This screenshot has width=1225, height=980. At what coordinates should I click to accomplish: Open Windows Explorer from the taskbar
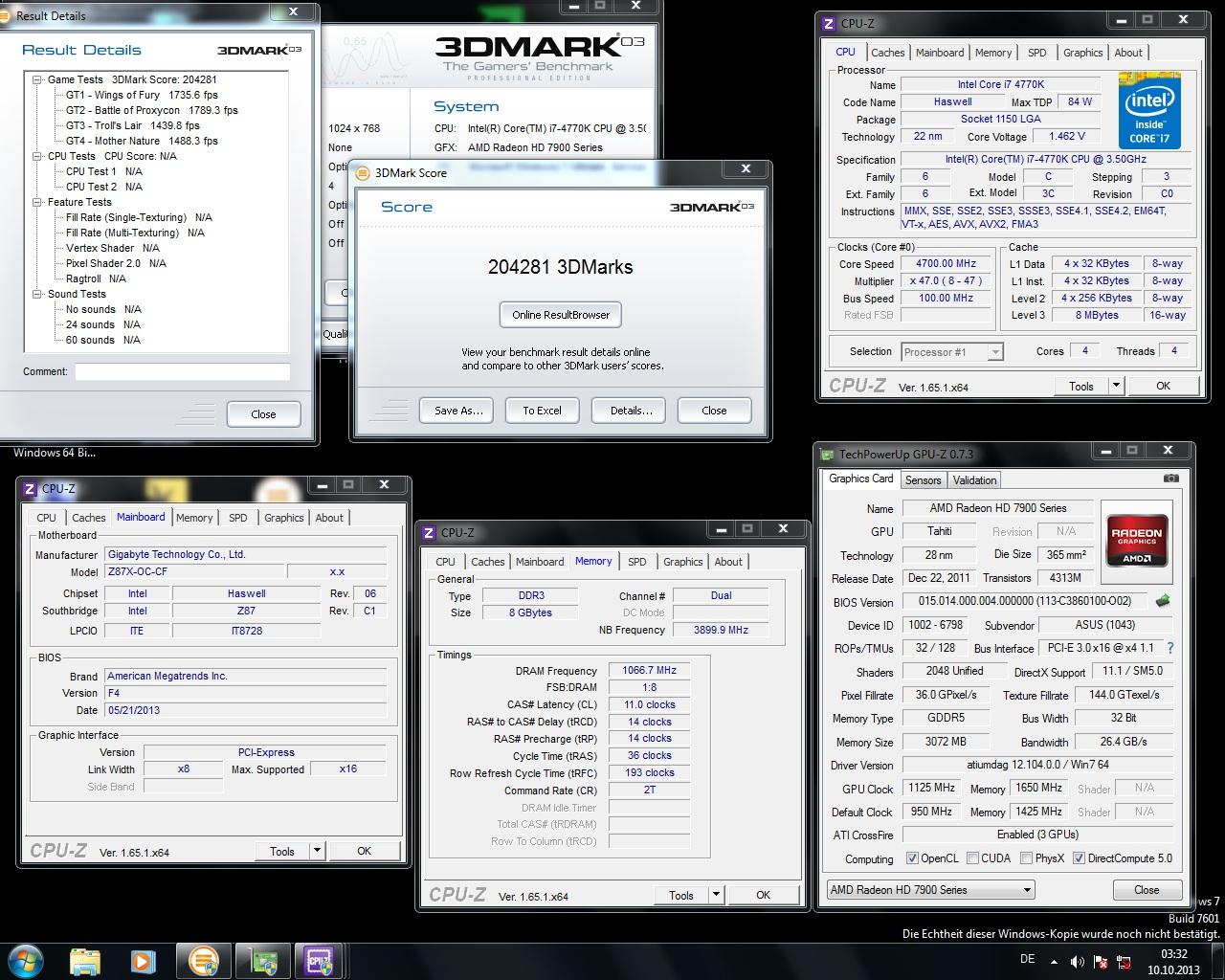(x=85, y=960)
